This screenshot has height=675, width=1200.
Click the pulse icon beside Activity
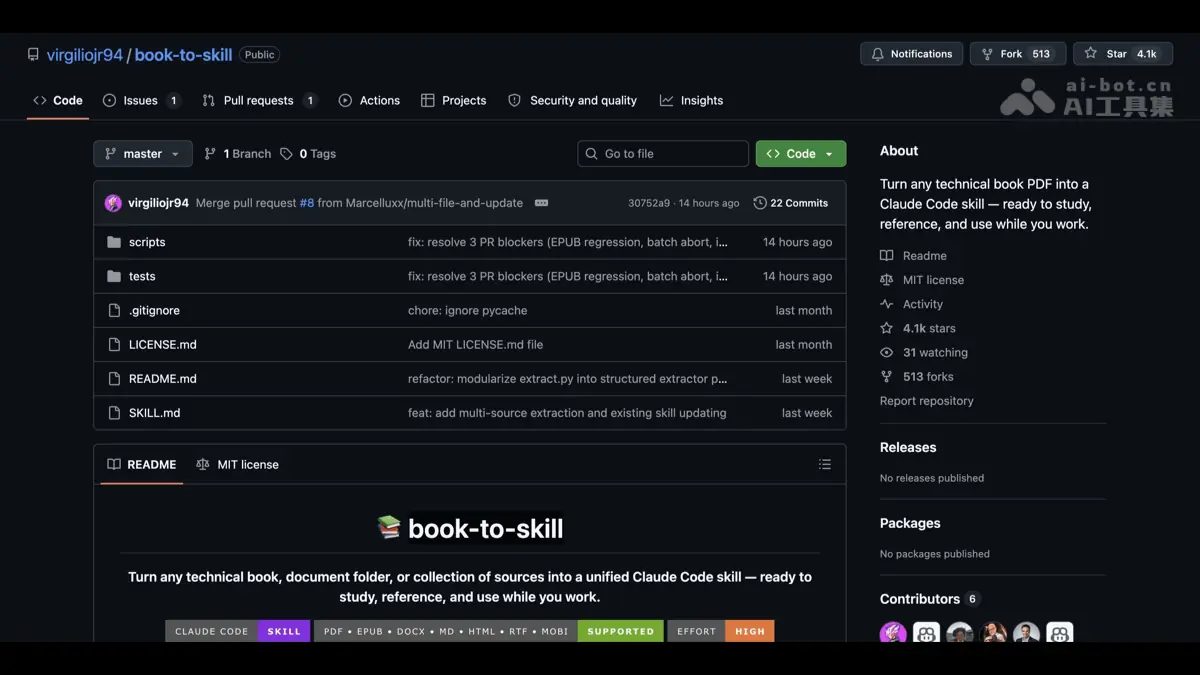[x=886, y=304]
